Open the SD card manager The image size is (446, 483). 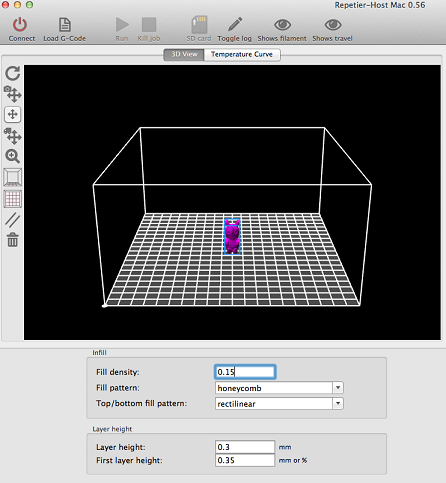[x=199, y=25]
